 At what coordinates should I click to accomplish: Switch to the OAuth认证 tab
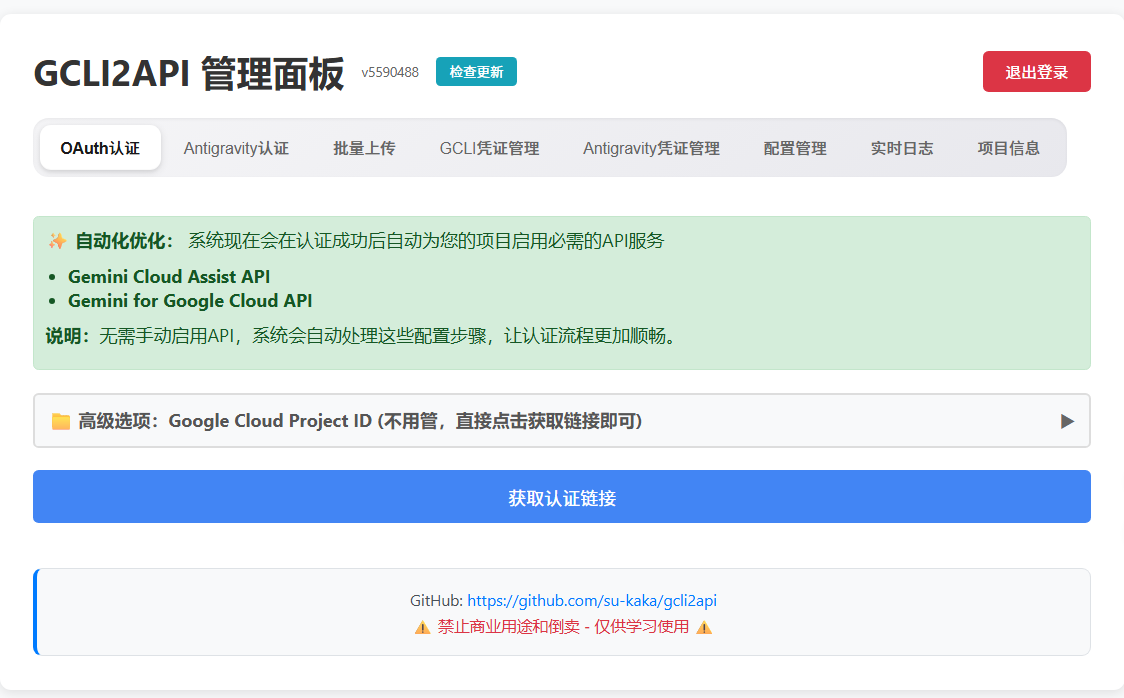tap(100, 148)
